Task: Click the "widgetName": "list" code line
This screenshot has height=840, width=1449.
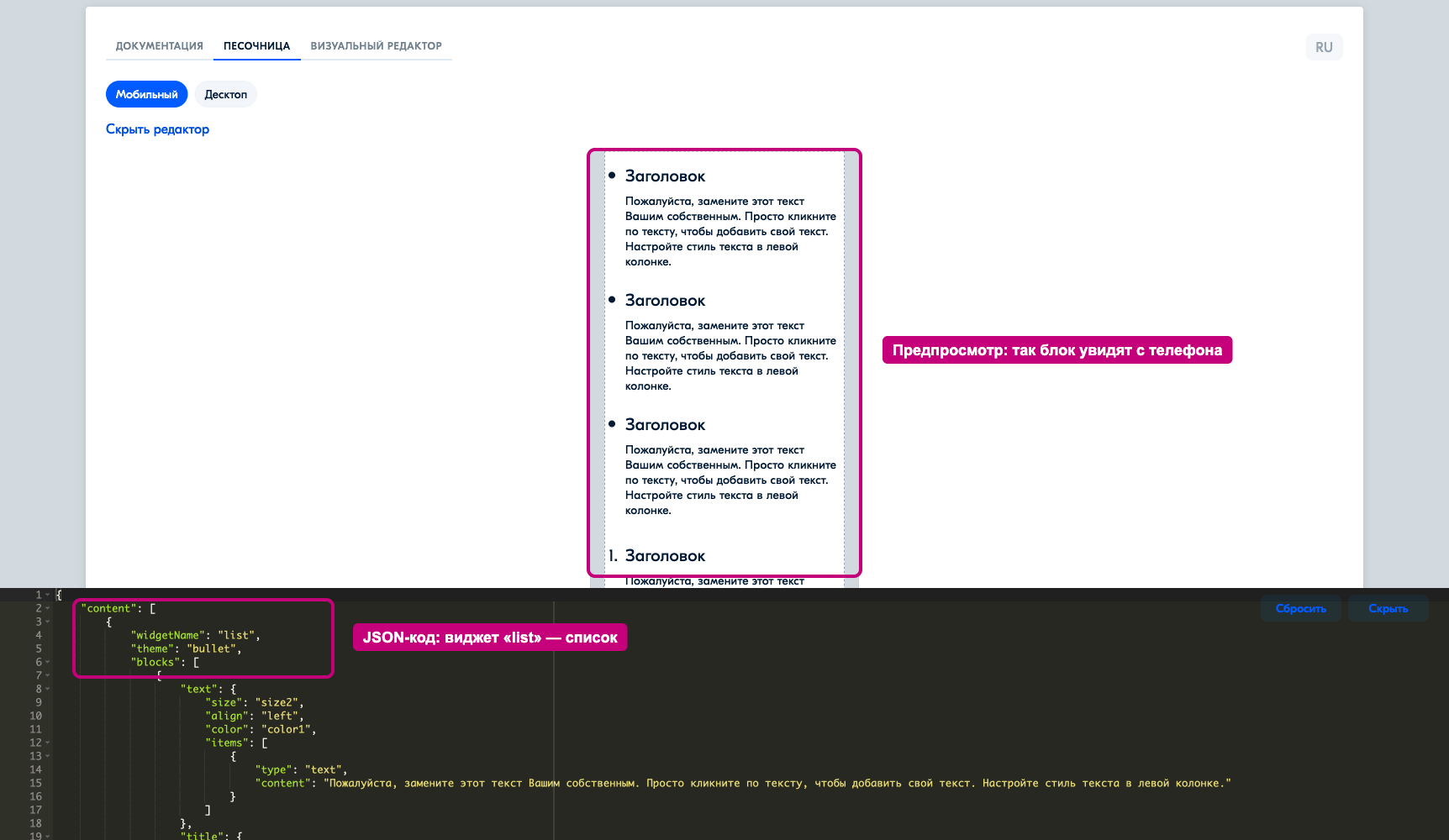Action: pos(195,635)
